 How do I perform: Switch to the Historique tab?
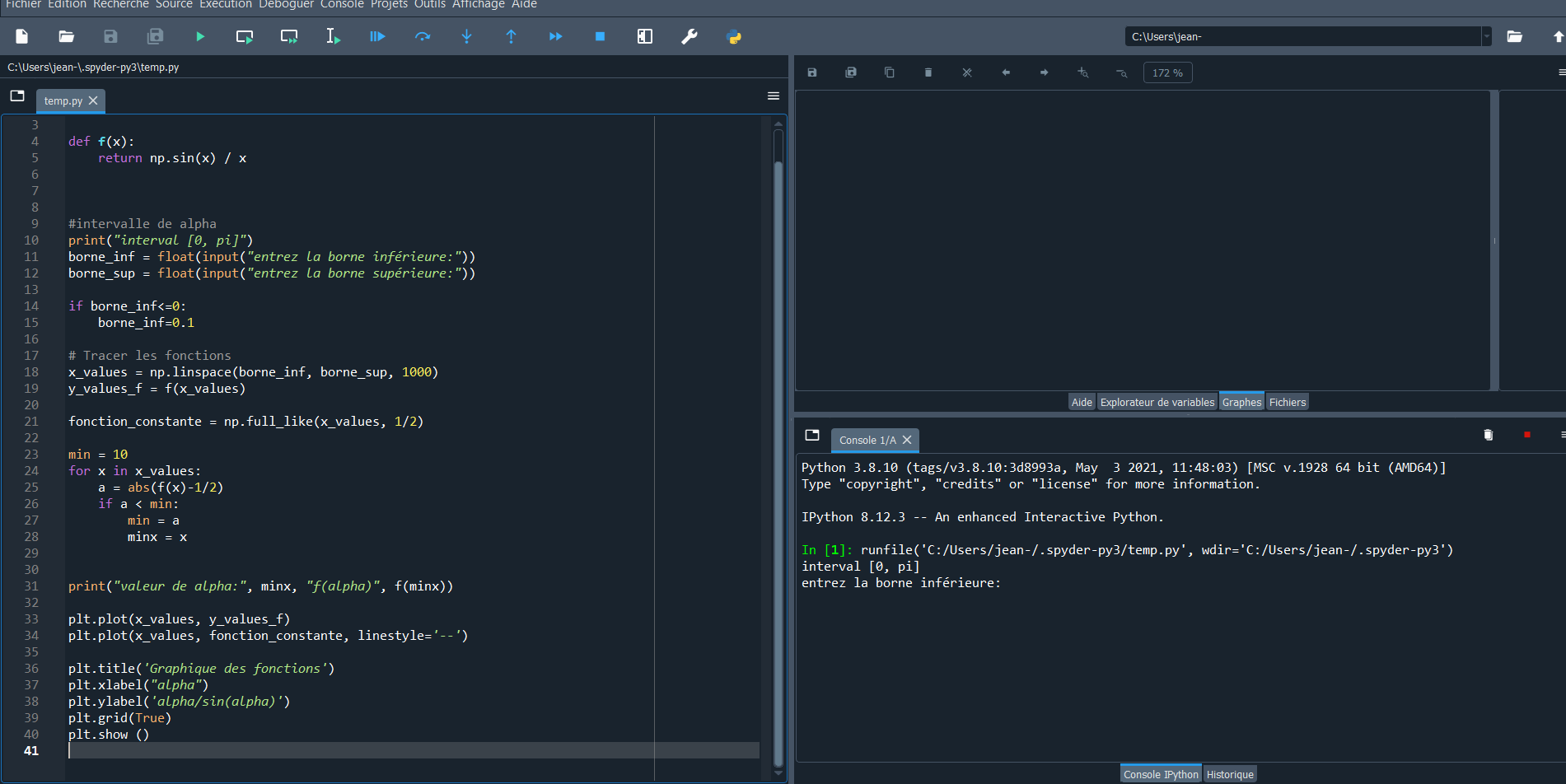pos(1229,775)
